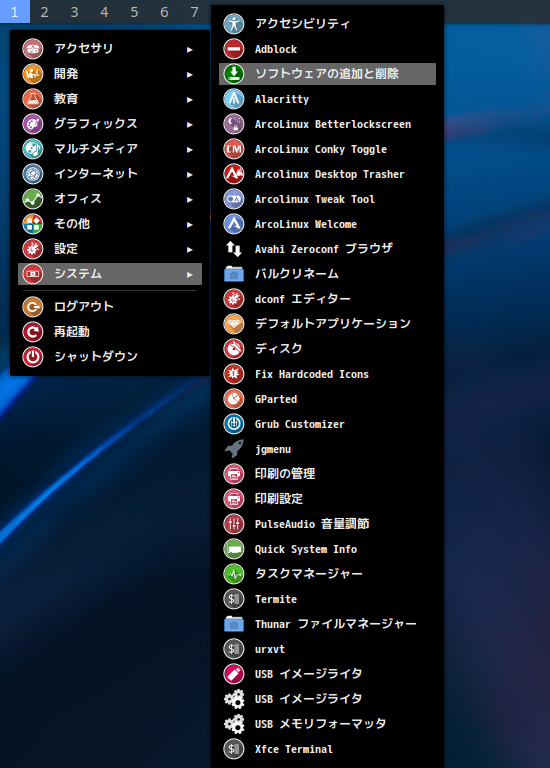Switch to workspace 6
The image size is (550, 768).
click(164, 11)
